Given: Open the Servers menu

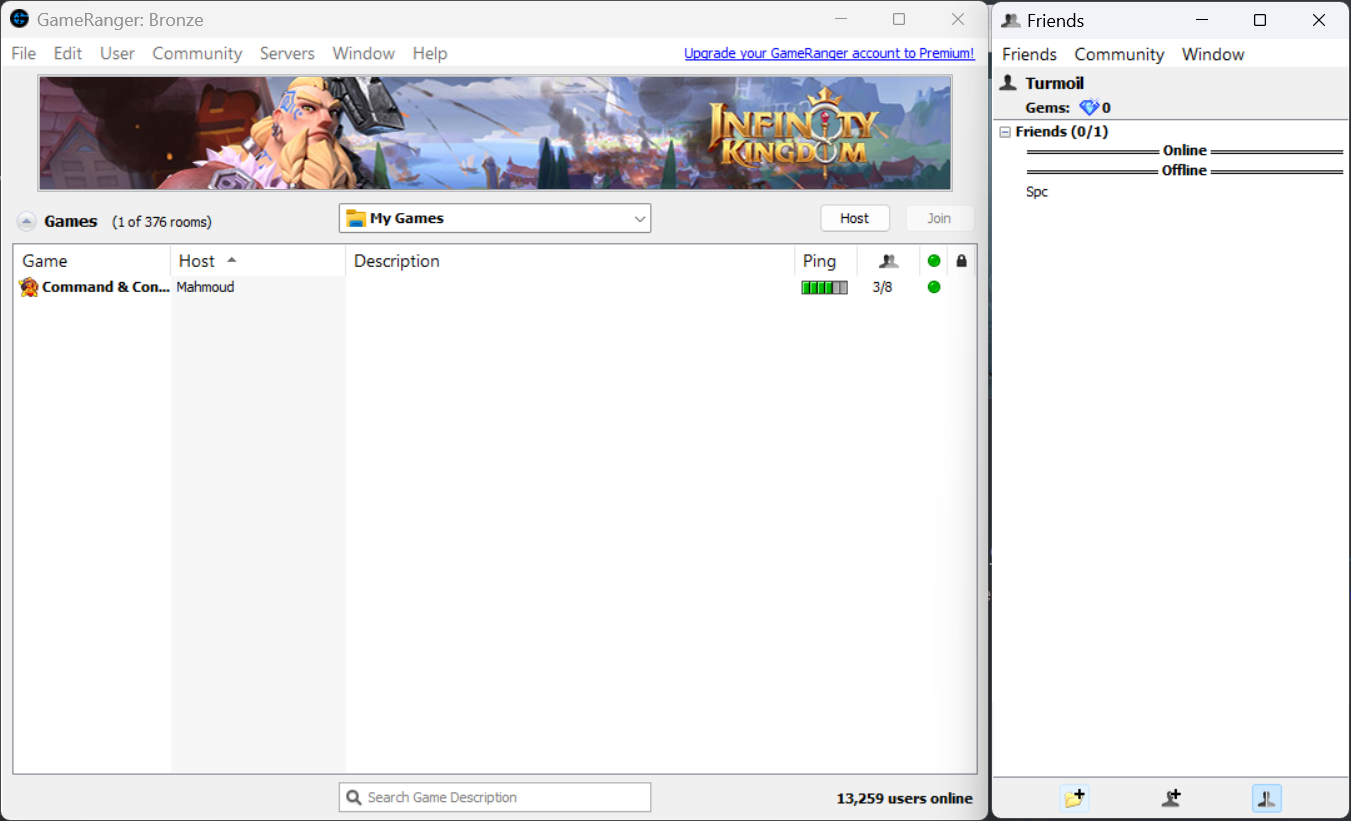Looking at the screenshot, I should pyautogui.click(x=287, y=54).
